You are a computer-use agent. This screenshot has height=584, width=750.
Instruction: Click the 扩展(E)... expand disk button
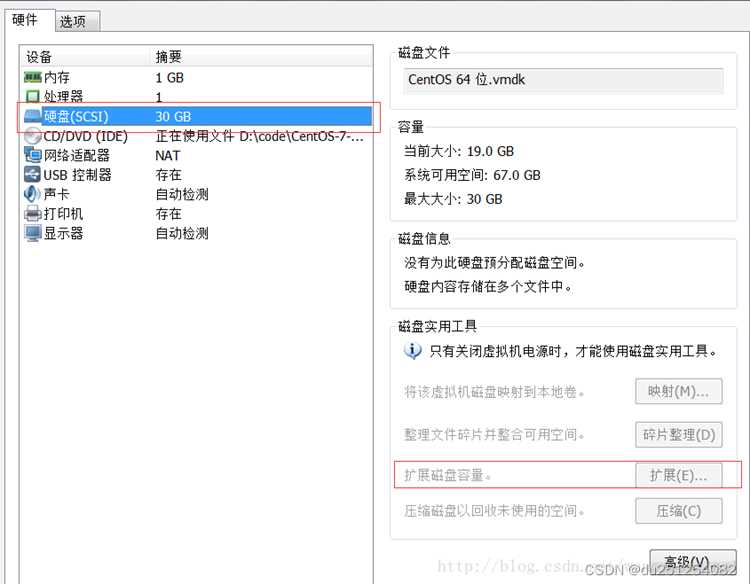coord(678,475)
